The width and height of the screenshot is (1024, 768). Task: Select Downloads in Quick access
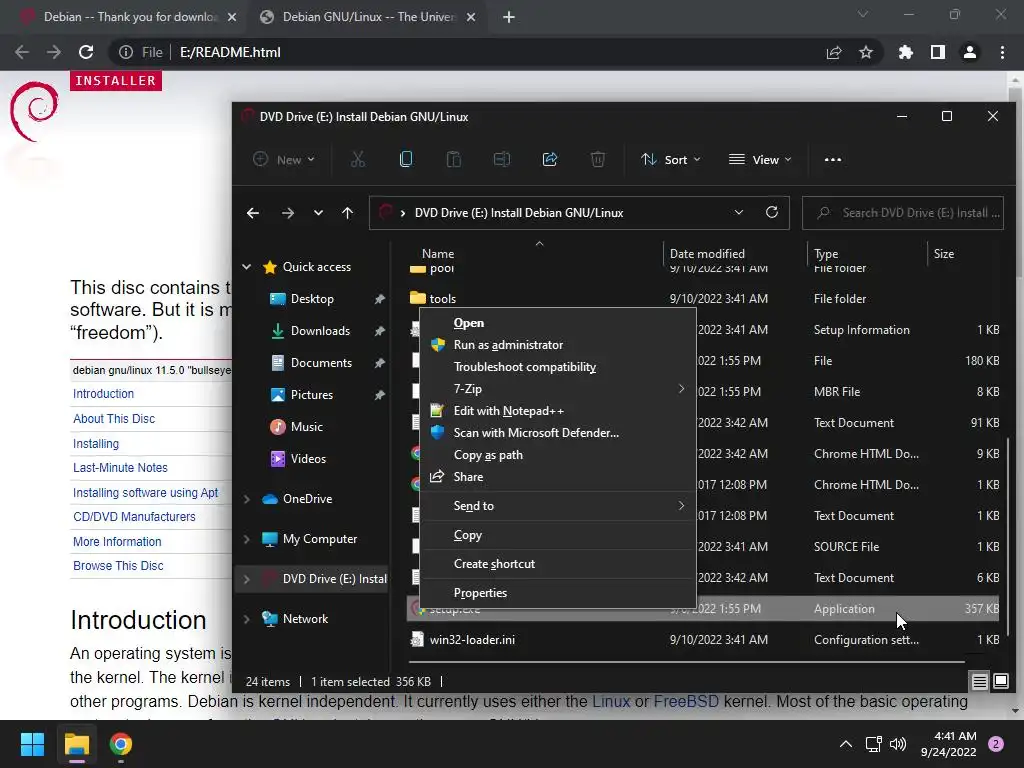(x=320, y=331)
